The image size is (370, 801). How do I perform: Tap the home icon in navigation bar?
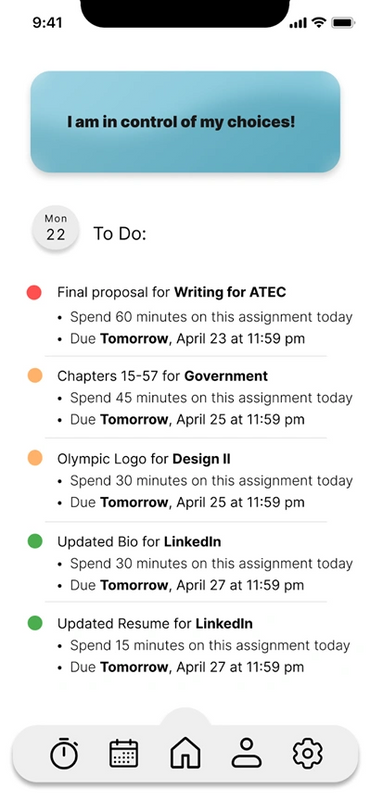click(x=185, y=752)
